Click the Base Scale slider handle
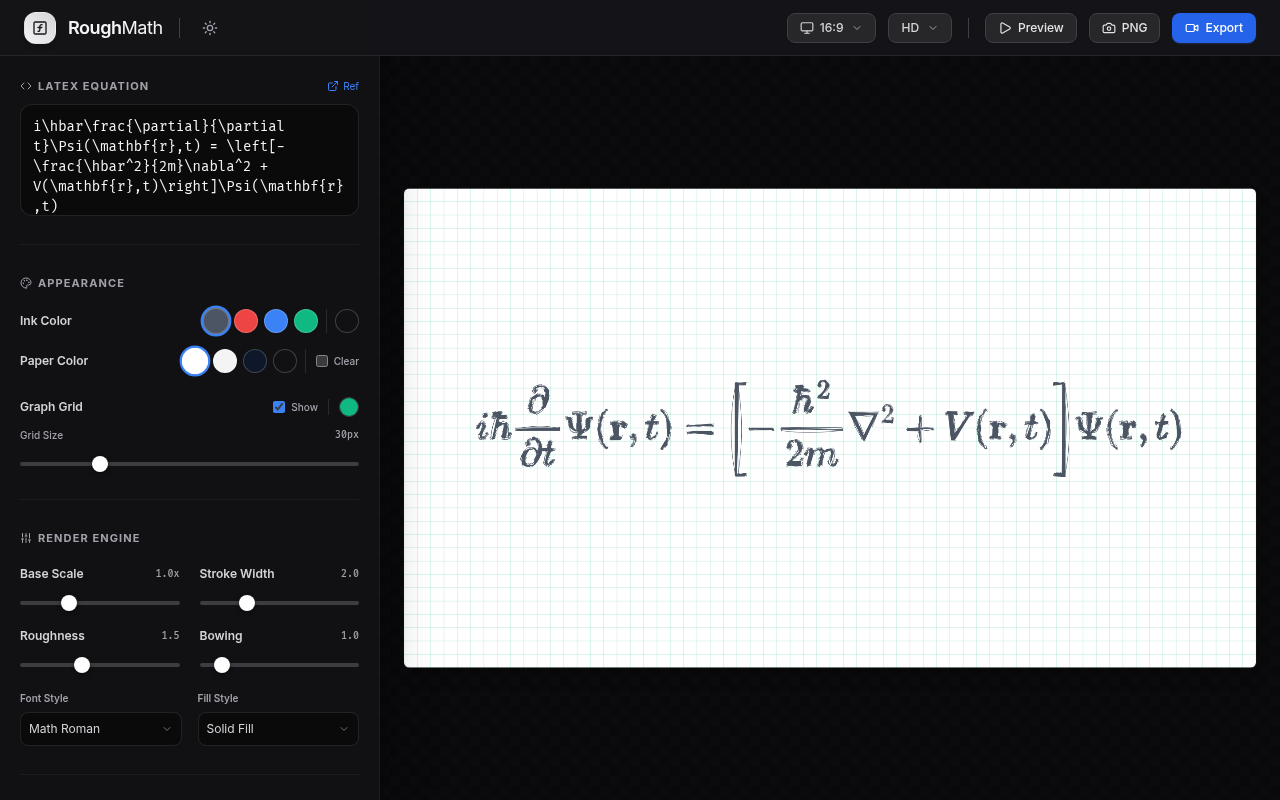Viewport: 1280px width, 800px height. point(69,603)
